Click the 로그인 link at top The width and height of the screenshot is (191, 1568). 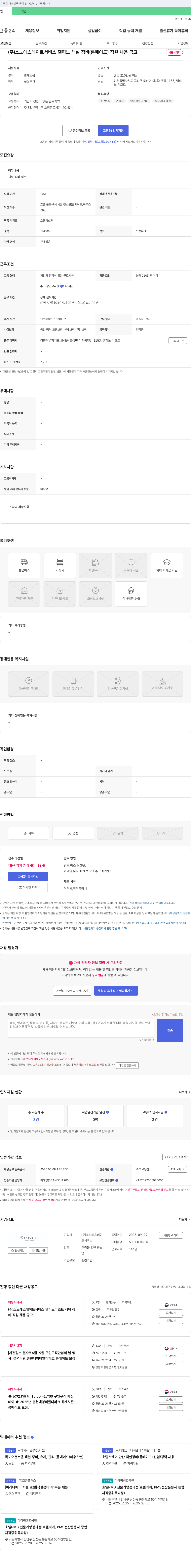(x=178, y=19)
